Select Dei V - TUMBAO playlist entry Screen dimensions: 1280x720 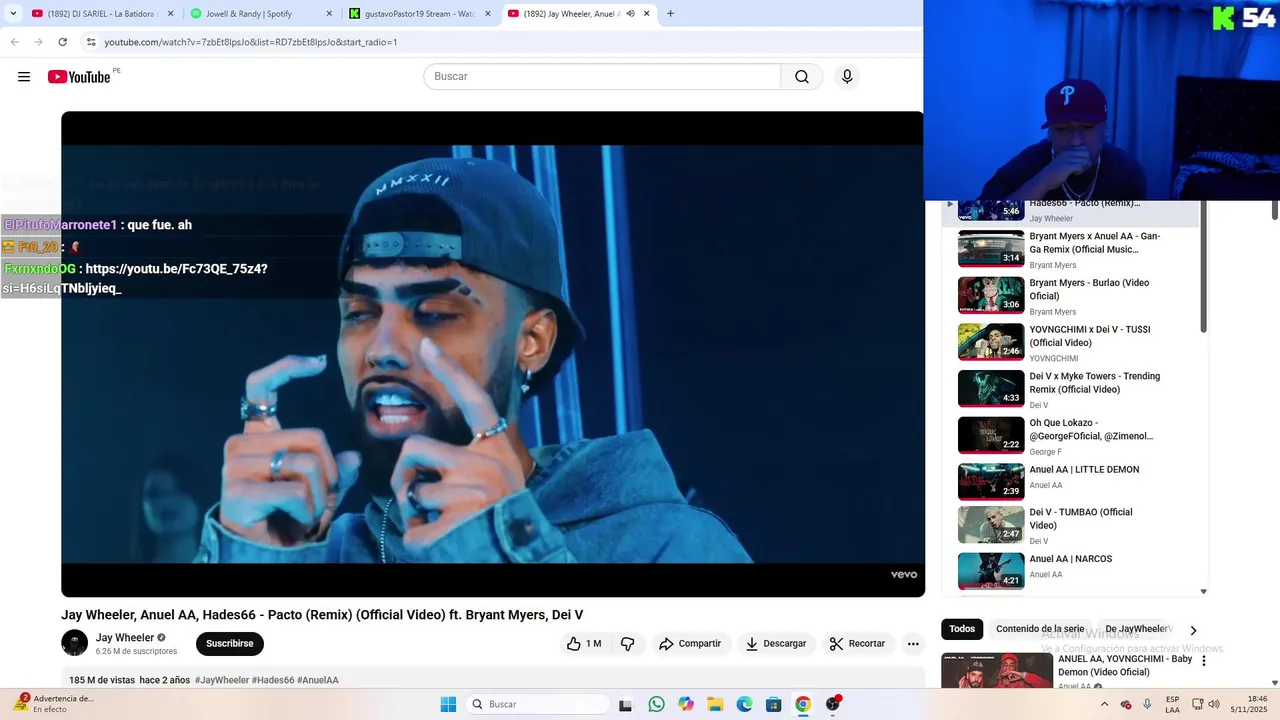click(x=1070, y=525)
